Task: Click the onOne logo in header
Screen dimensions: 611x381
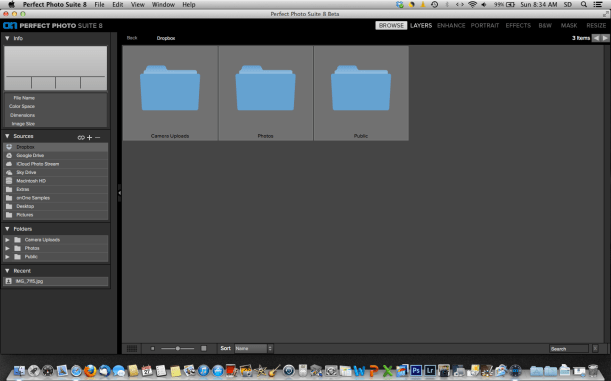Action: pos(10,26)
